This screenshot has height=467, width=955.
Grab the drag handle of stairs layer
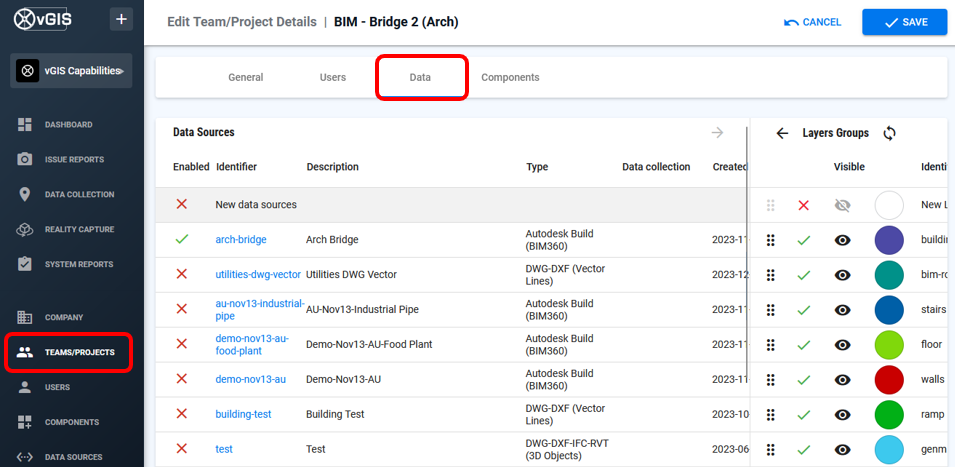tap(770, 310)
